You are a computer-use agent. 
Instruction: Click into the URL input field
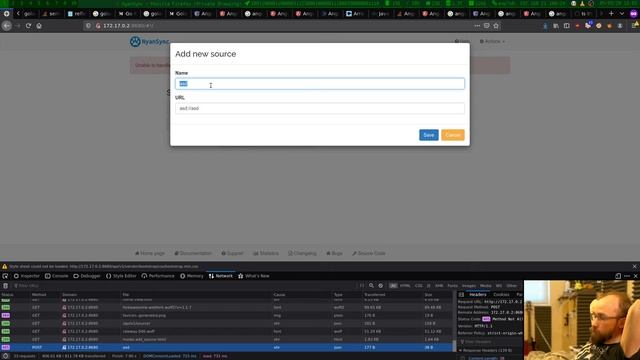click(320, 108)
